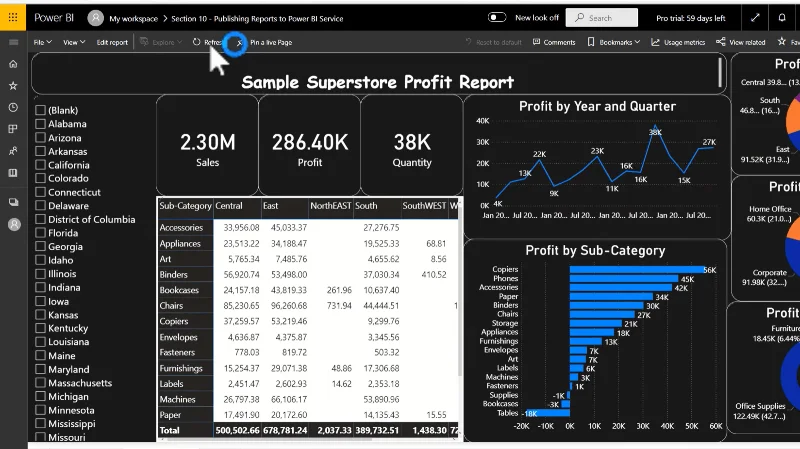
Task: Open the app launcher waffle icon
Action: coord(13,18)
